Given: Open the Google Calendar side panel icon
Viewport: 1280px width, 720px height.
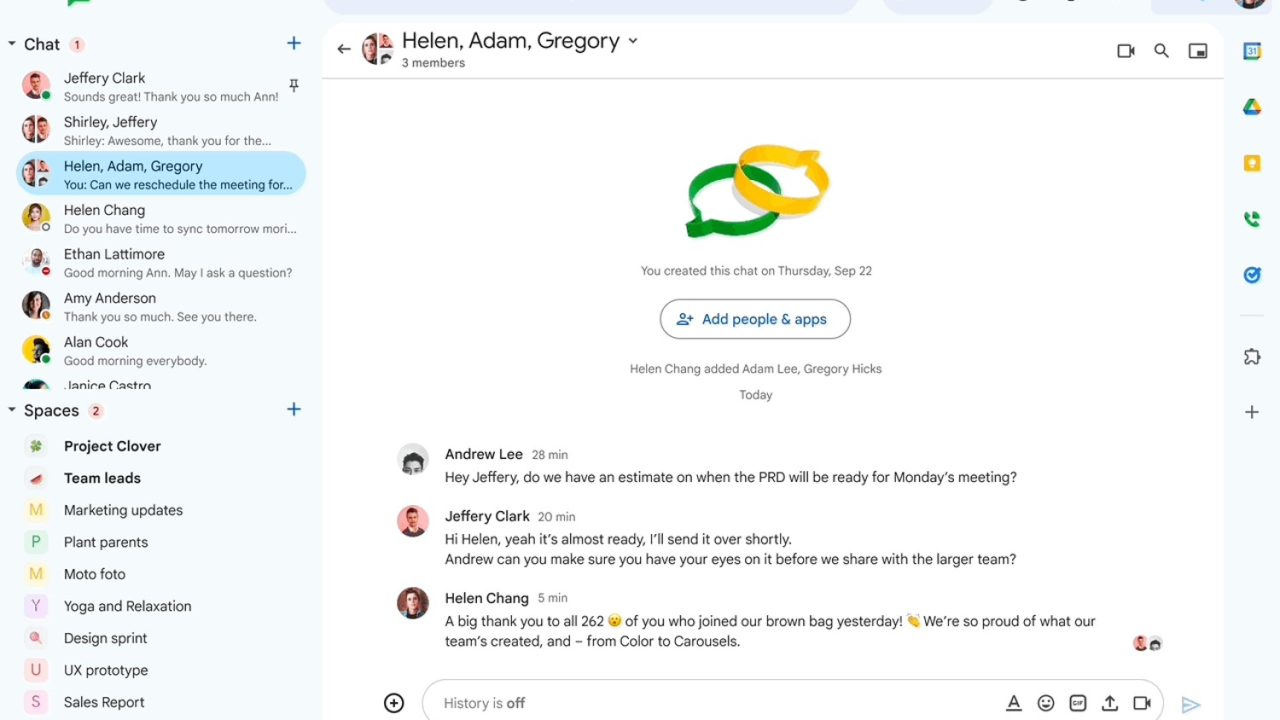Looking at the screenshot, I should click(1252, 51).
